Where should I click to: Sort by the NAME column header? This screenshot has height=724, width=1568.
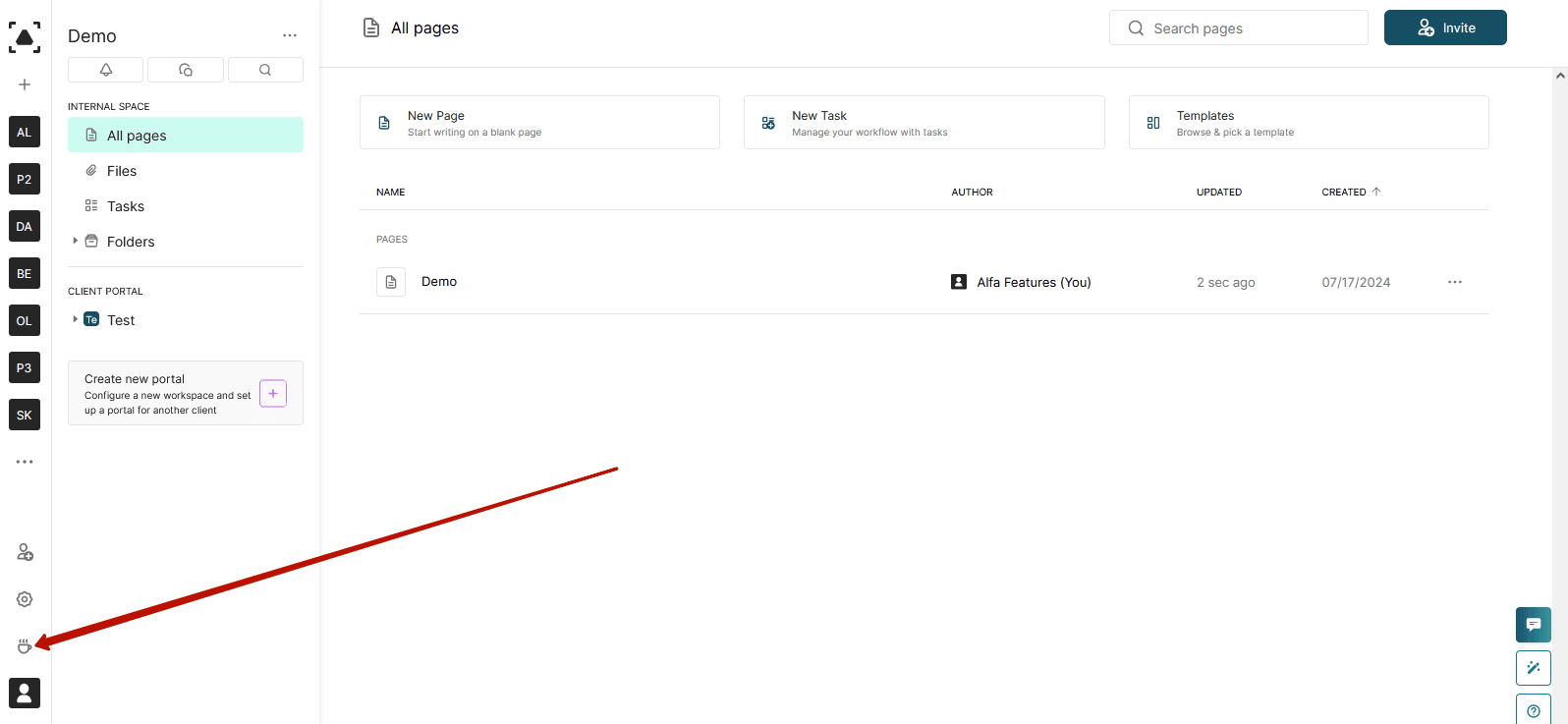[391, 193]
